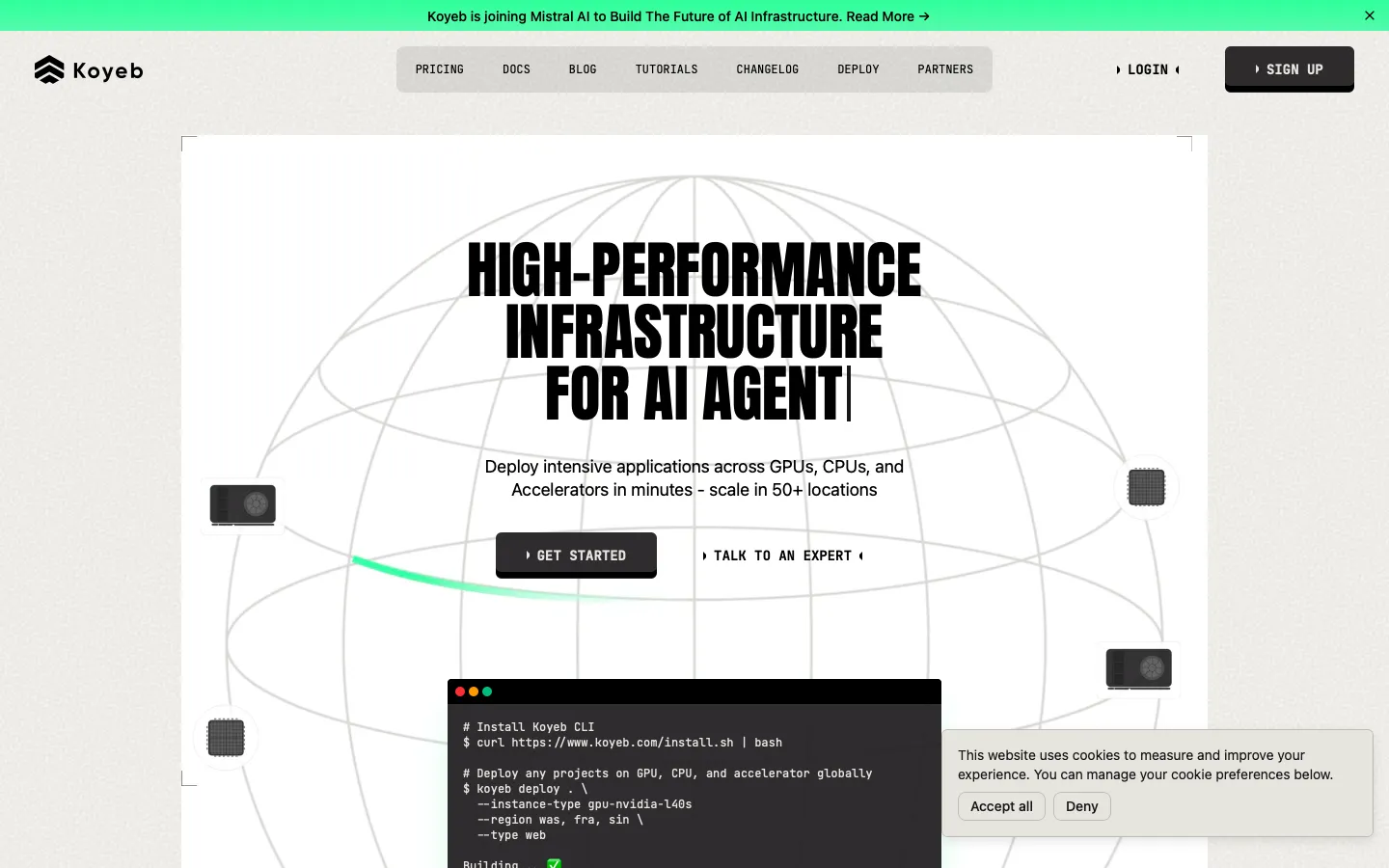Viewport: 1389px width, 868px height.
Task: Click the 'koyeb deploy . \' command line
Action: tap(525, 789)
